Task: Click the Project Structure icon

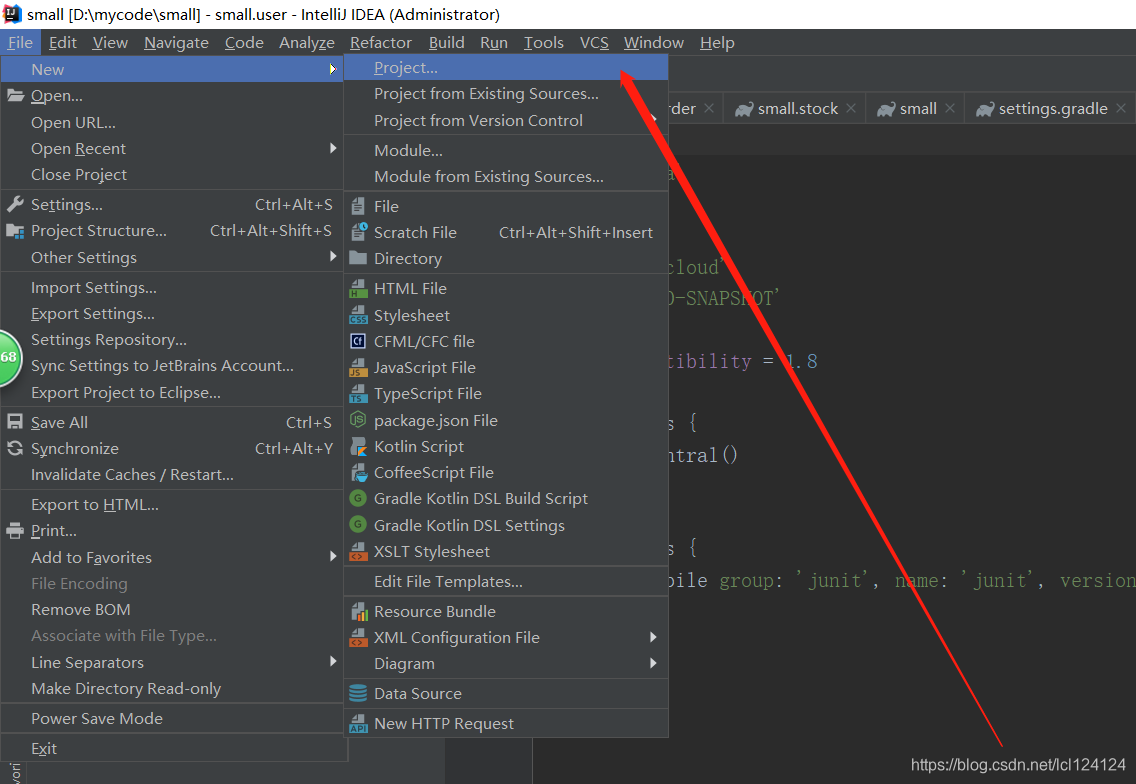Action: pyautogui.click(x=15, y=231)
